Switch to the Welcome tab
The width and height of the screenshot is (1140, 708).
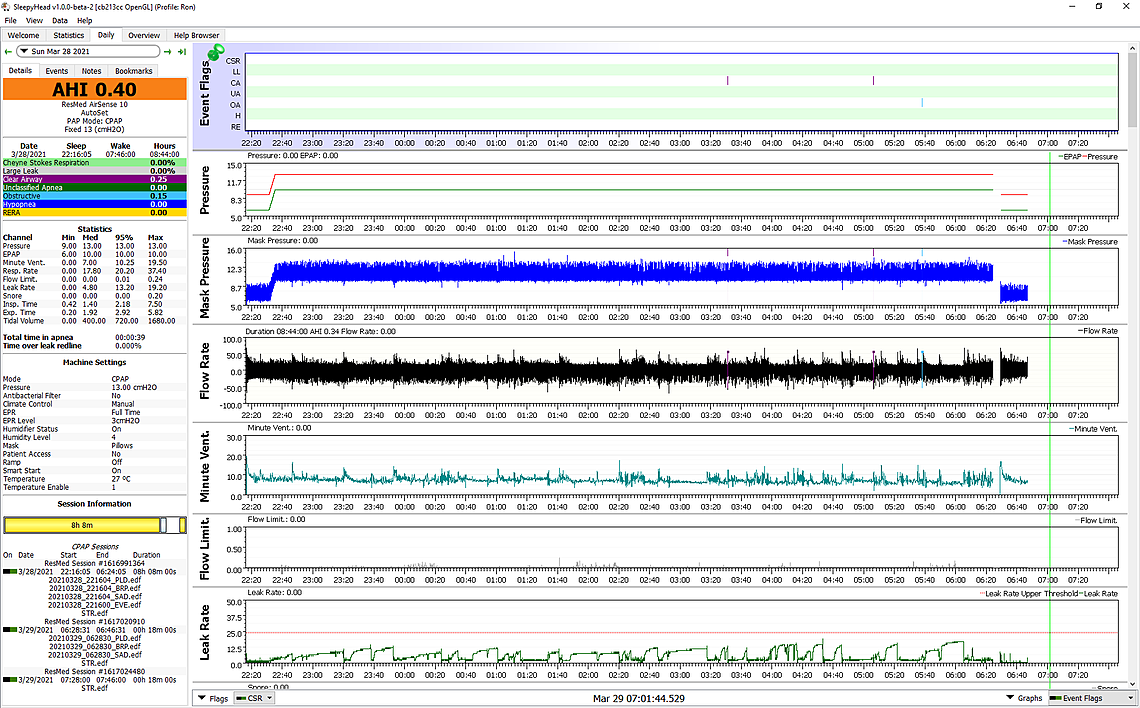(24, 35)
